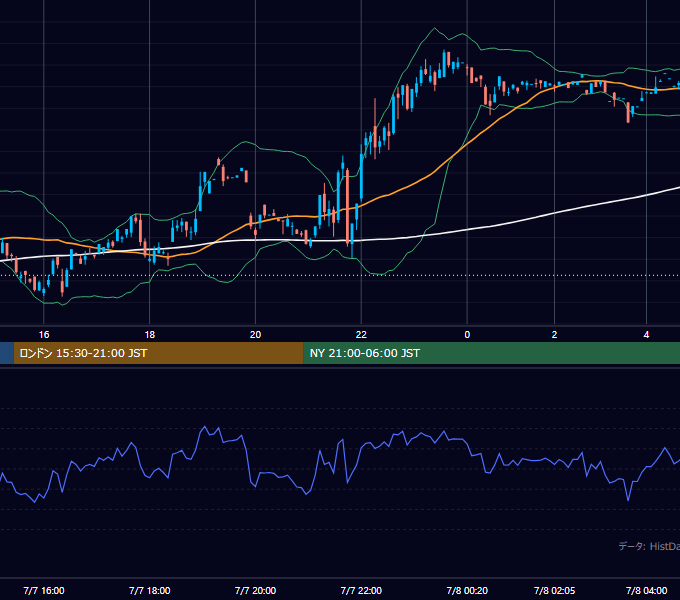The height and width of the screenshot is (600, 680).
Task: Click the 7/7 22:00 date label
Action: click(x=361, y=590)
